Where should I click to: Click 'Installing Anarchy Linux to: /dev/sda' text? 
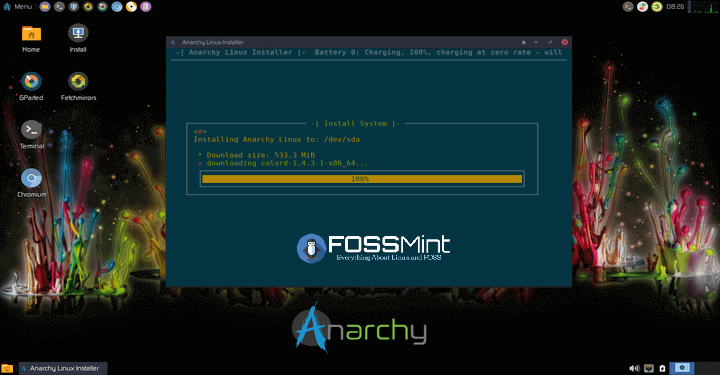276,139
